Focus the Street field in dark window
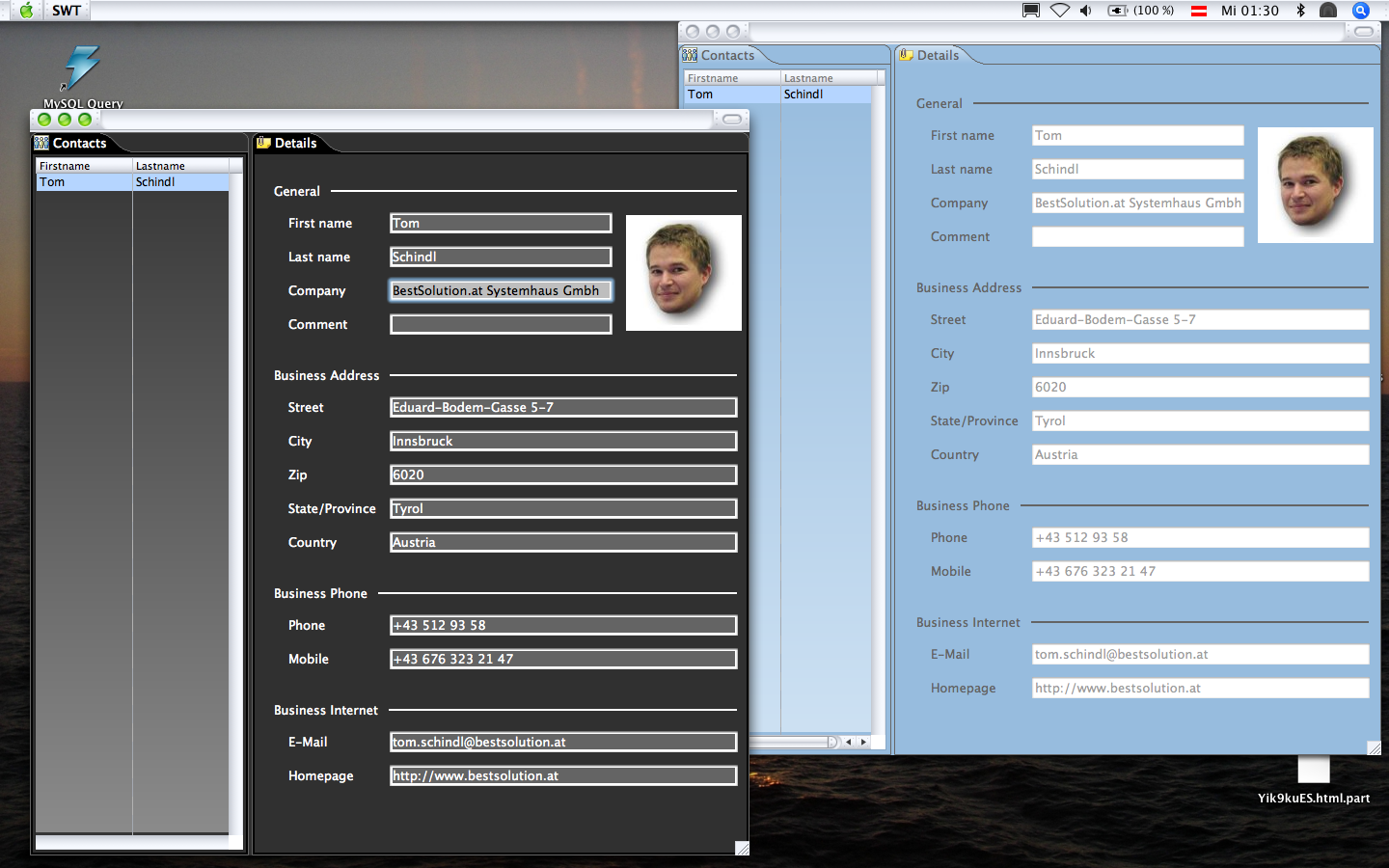 (563, 408)
